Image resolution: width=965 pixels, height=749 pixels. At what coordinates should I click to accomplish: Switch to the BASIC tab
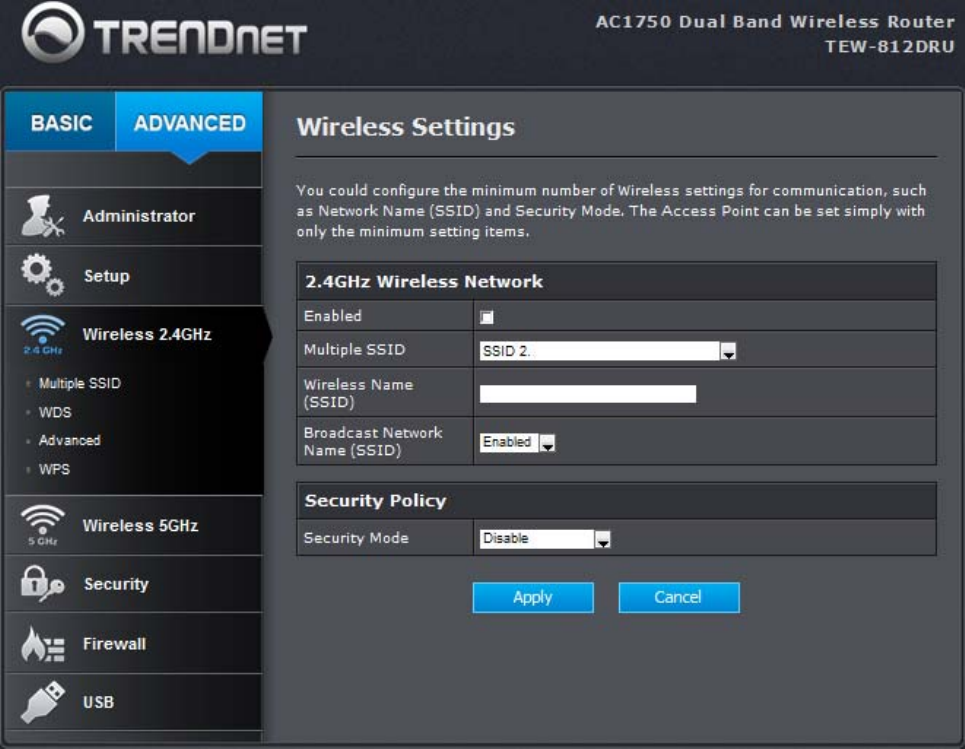point(60,122)
